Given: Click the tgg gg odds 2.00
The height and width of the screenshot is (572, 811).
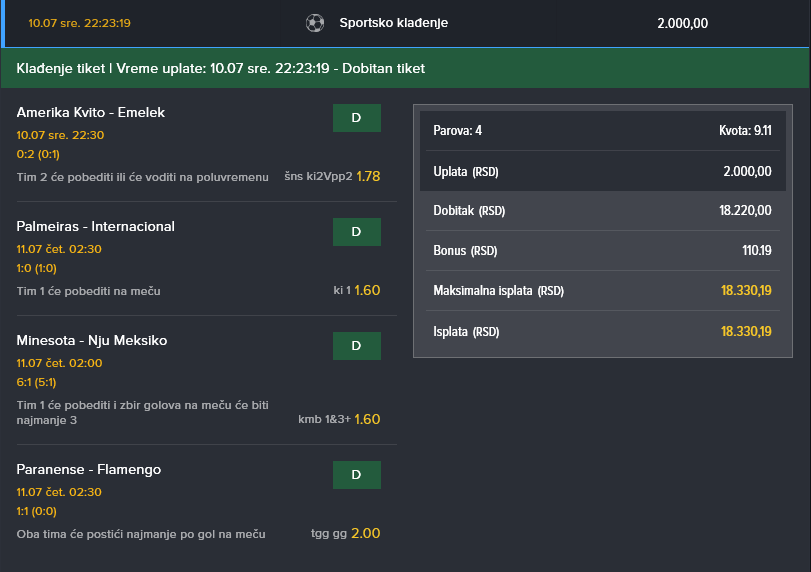Looking at the screenshot, I should pyautogui.click(x=366, y=533).
